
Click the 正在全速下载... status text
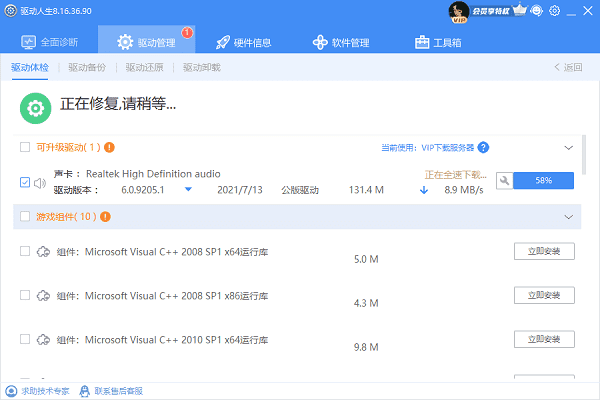[456, 175]
